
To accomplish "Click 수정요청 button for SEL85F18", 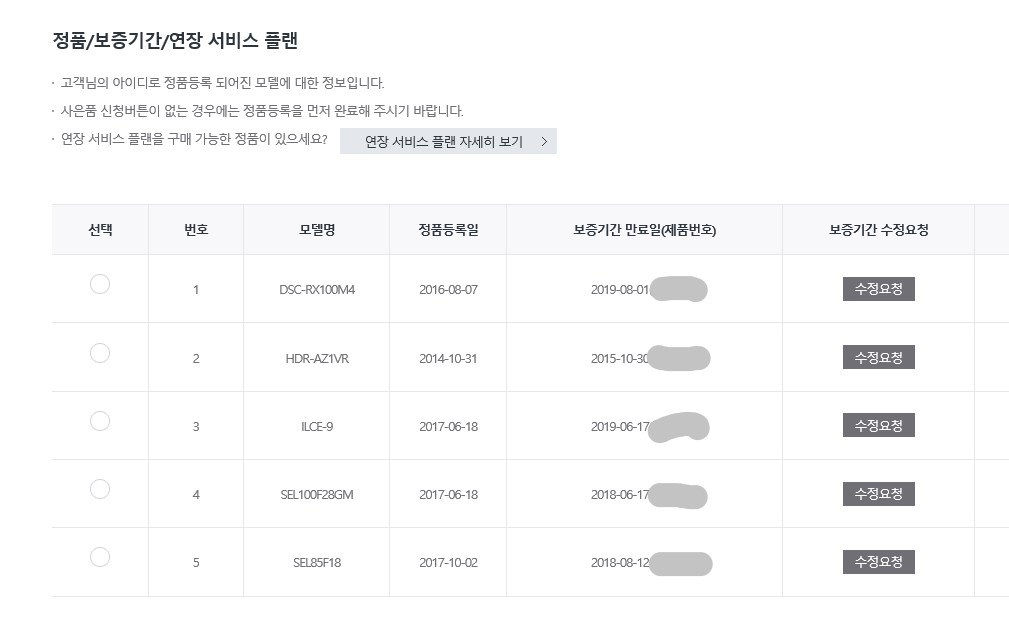I will (878, 562).
